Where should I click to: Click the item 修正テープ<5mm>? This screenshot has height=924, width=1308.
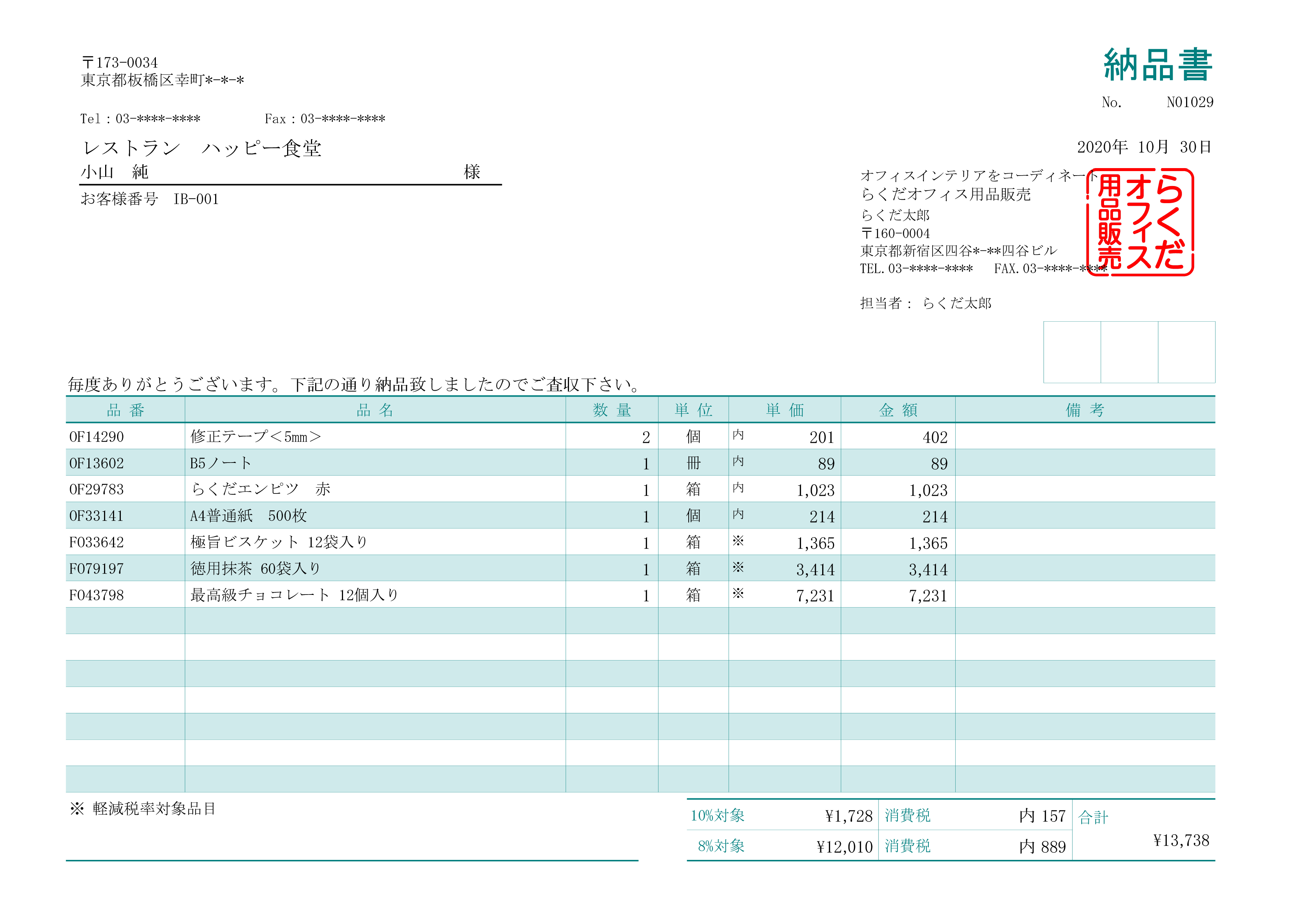pos(256,437)
